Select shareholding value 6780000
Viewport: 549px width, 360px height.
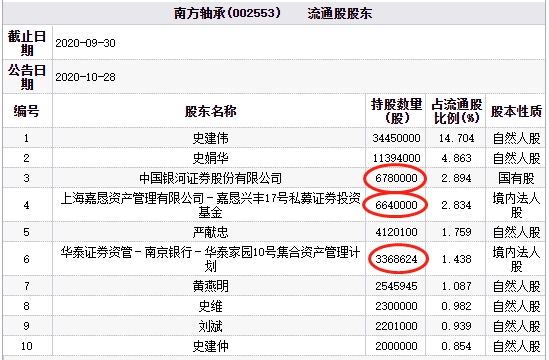click(x=396, y=178)
